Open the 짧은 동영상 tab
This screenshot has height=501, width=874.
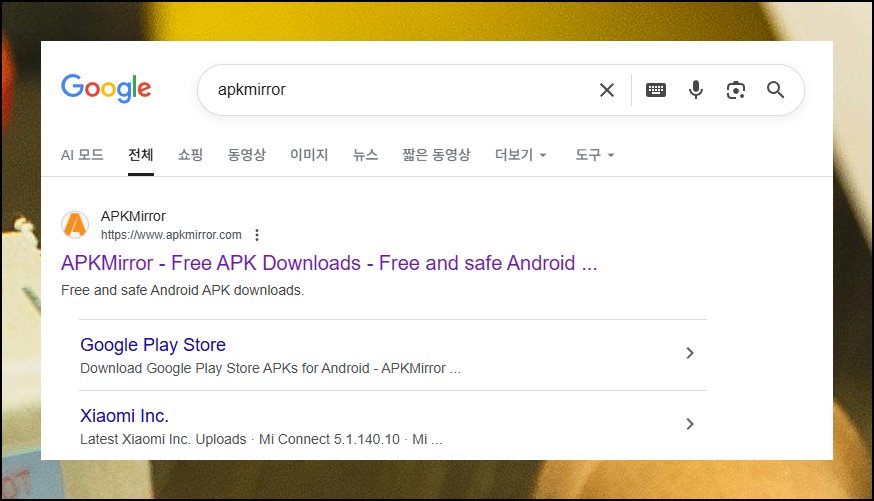click(x=436, y=154)
